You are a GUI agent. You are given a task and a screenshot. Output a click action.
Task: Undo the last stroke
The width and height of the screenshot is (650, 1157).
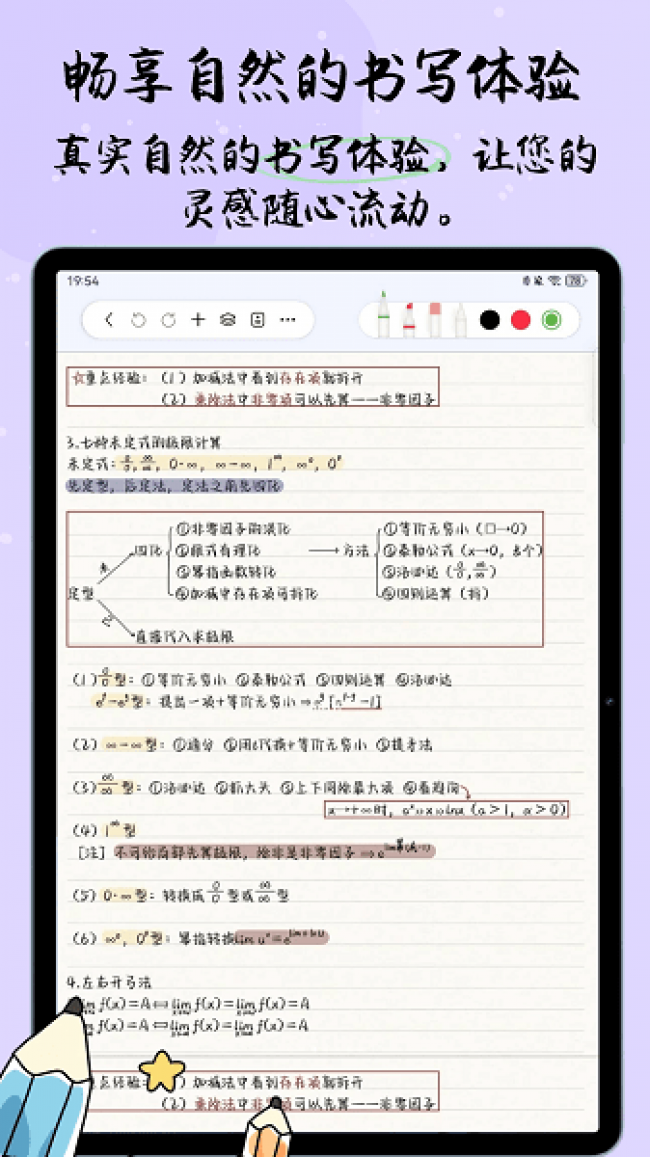click(x=139, y=320)
